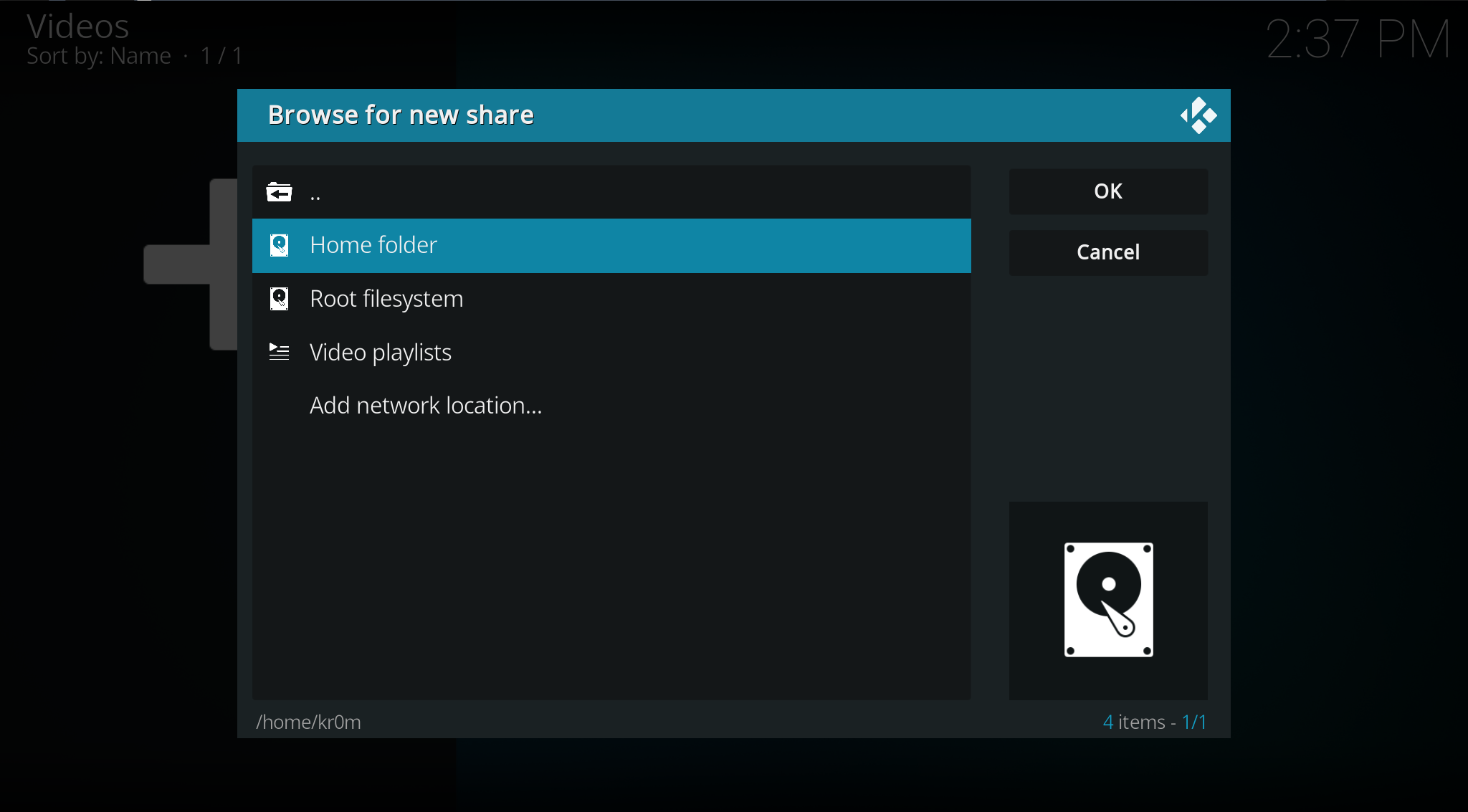The height and width of the screenshot is (812, 1468).
Task: Click the 'Sort by: Name' label
Action: [x=99, y=56]
